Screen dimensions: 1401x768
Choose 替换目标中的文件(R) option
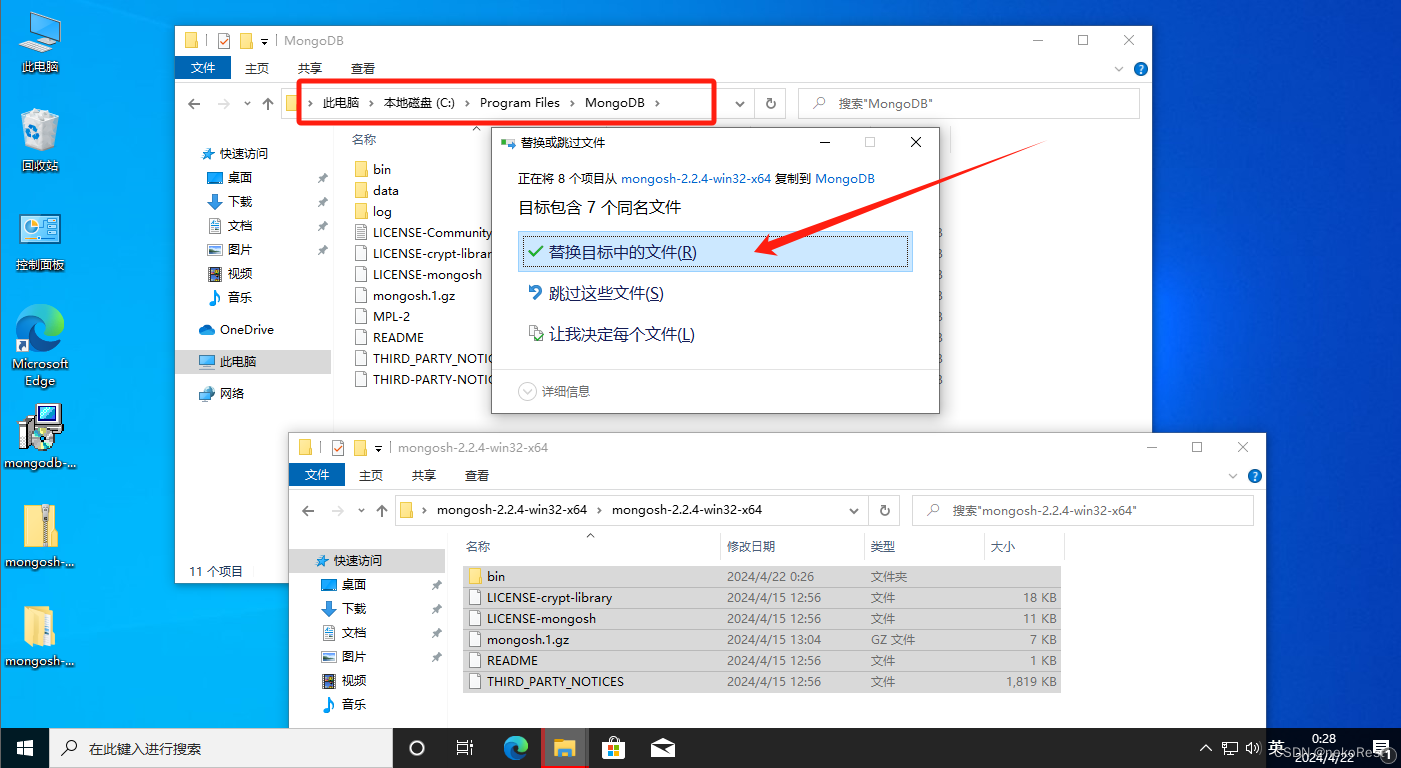coord(715,252)
